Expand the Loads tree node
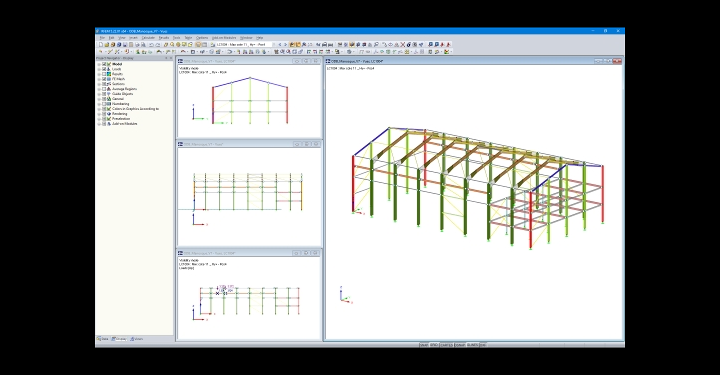This screenshot has width=720, height=375. (99, 69)
